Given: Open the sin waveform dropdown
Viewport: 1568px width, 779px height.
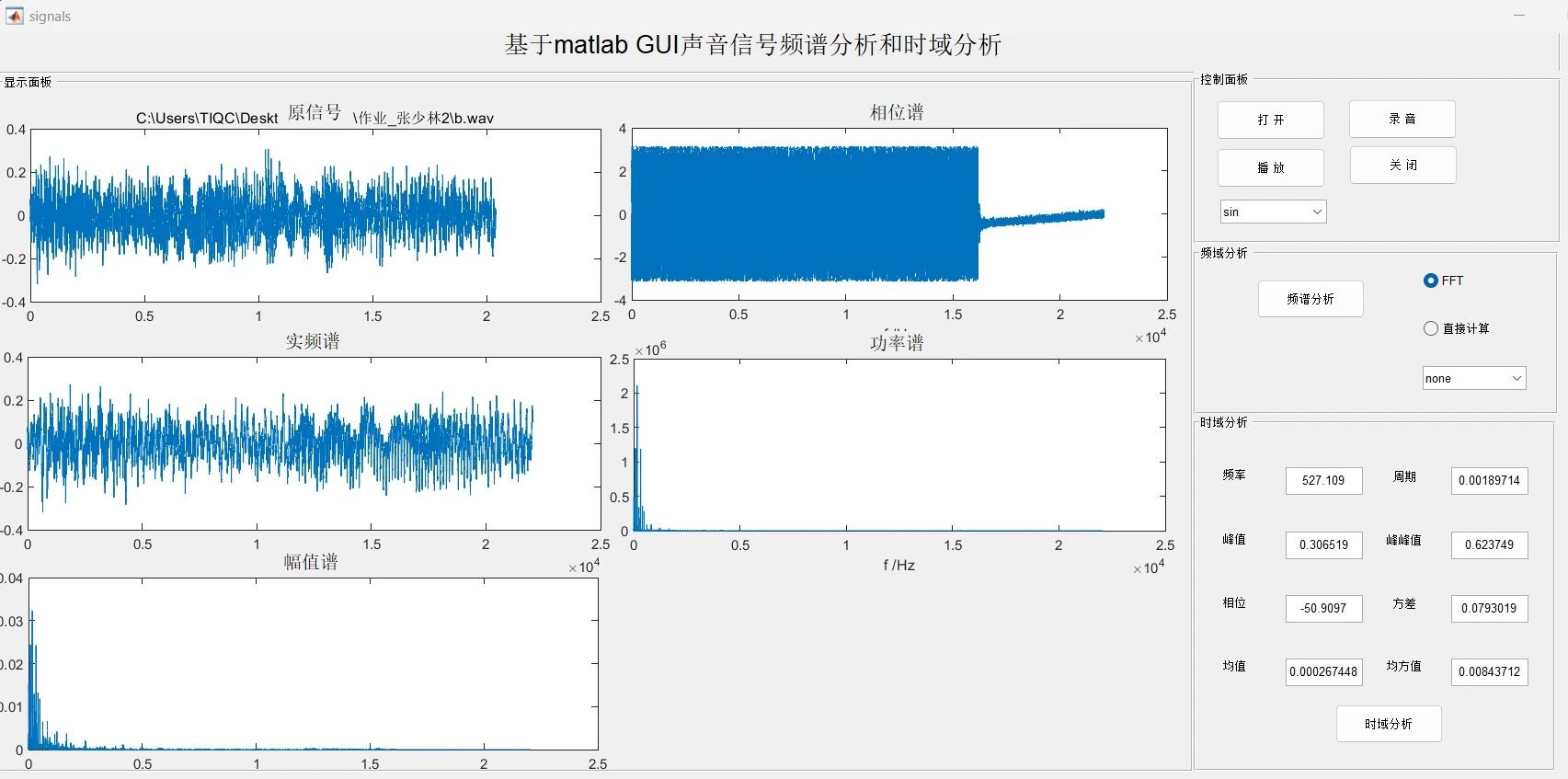Looking at the screenshot, I should tap(1274, 212).
